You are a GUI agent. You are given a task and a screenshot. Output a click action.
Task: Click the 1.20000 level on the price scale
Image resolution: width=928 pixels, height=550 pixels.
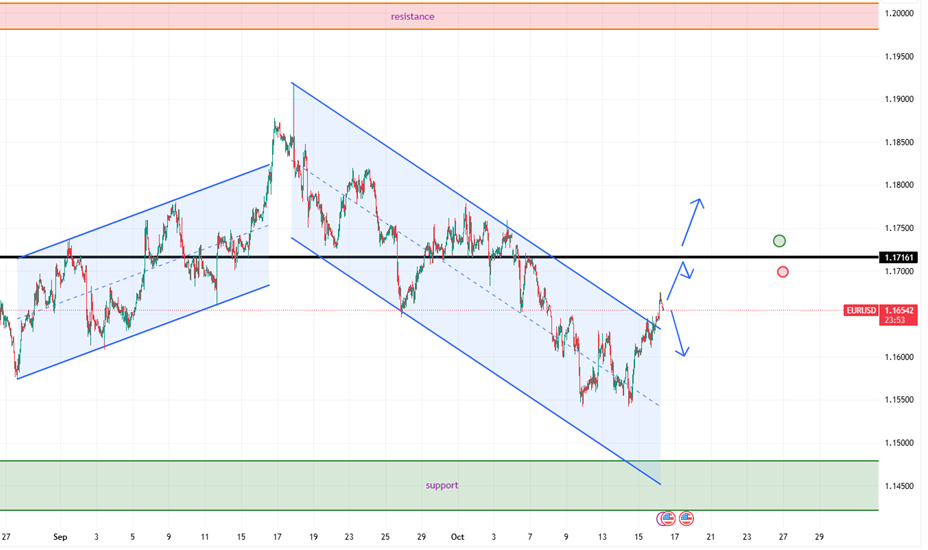click(900, 13)
